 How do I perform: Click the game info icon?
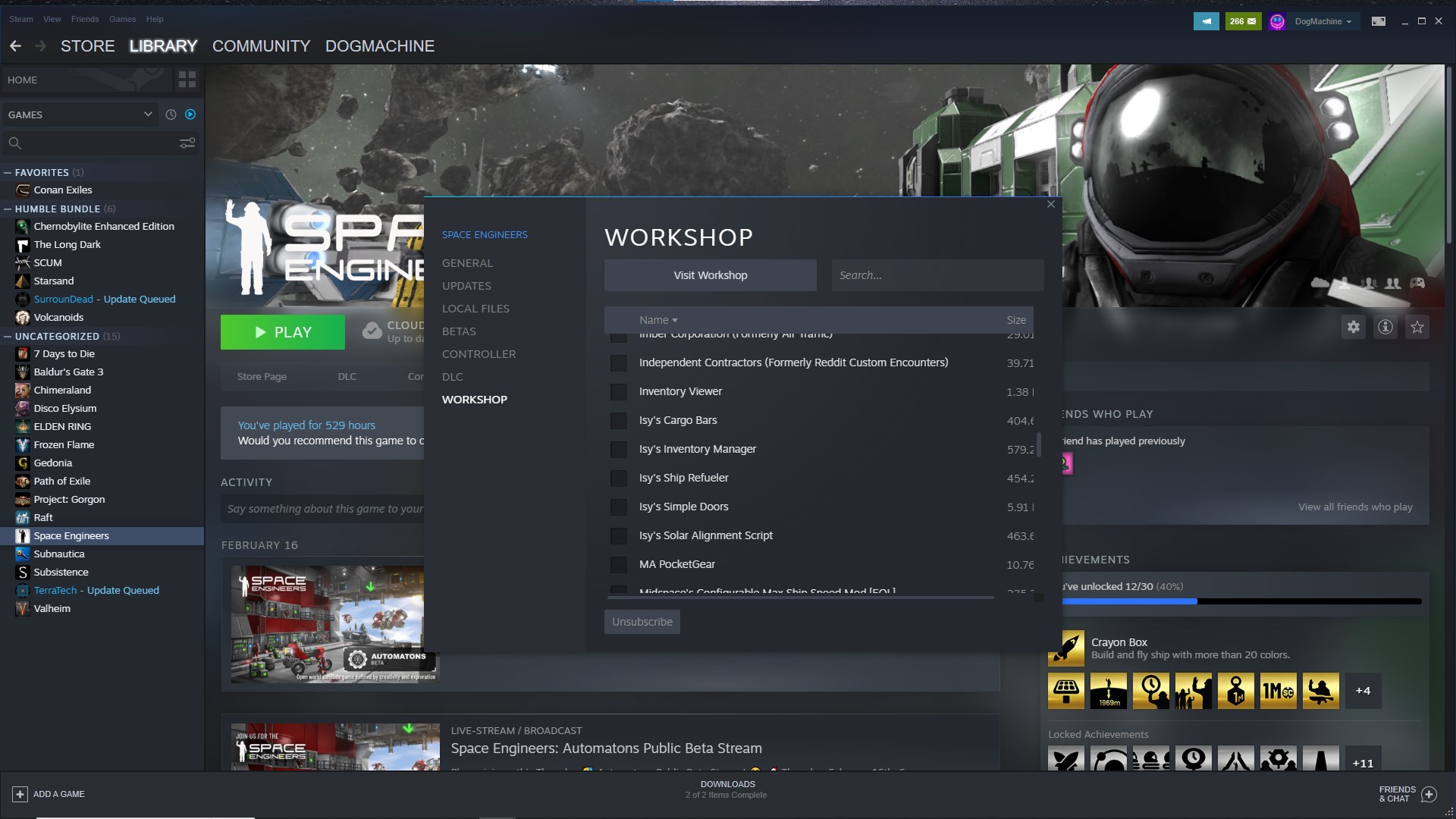(1385, 327)
